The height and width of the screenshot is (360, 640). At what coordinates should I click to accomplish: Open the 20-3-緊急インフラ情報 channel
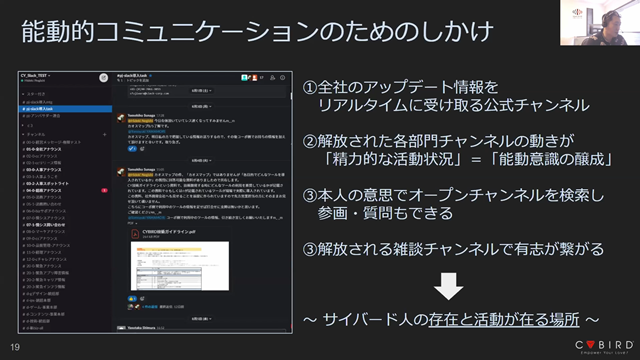click(44, 287)
